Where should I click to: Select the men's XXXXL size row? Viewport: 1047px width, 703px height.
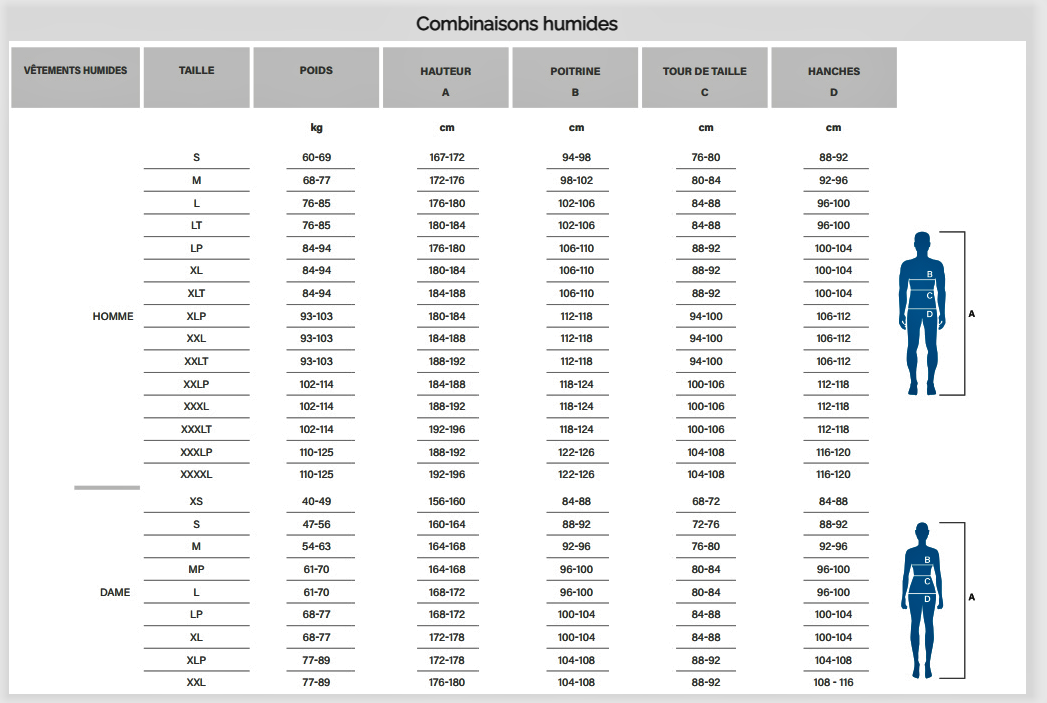506,474
